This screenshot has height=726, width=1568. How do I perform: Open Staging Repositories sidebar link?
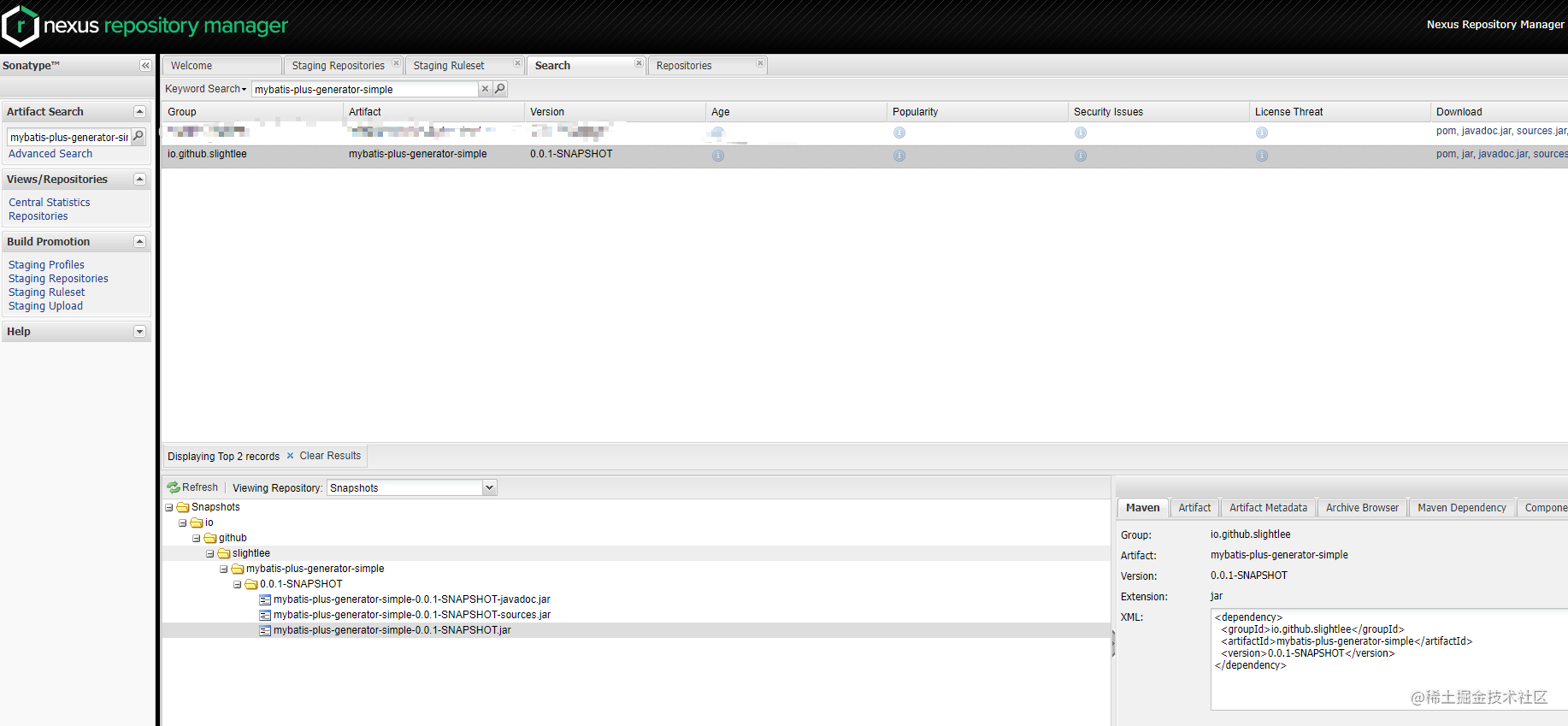tap(58, 279)
